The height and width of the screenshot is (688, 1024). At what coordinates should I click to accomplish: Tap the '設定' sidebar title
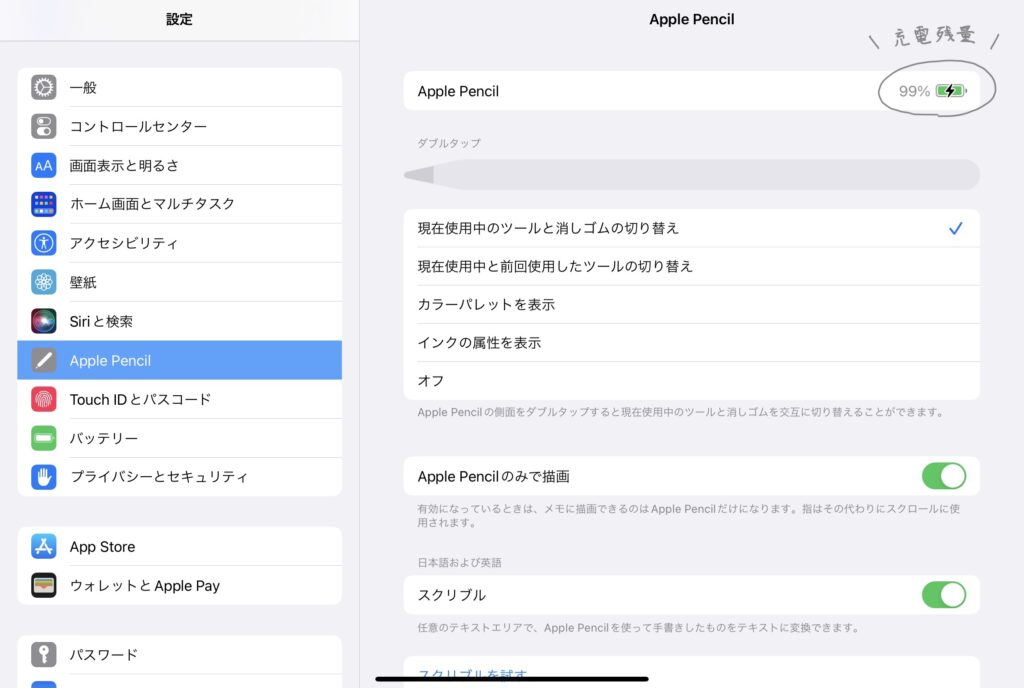coord(179,19)
